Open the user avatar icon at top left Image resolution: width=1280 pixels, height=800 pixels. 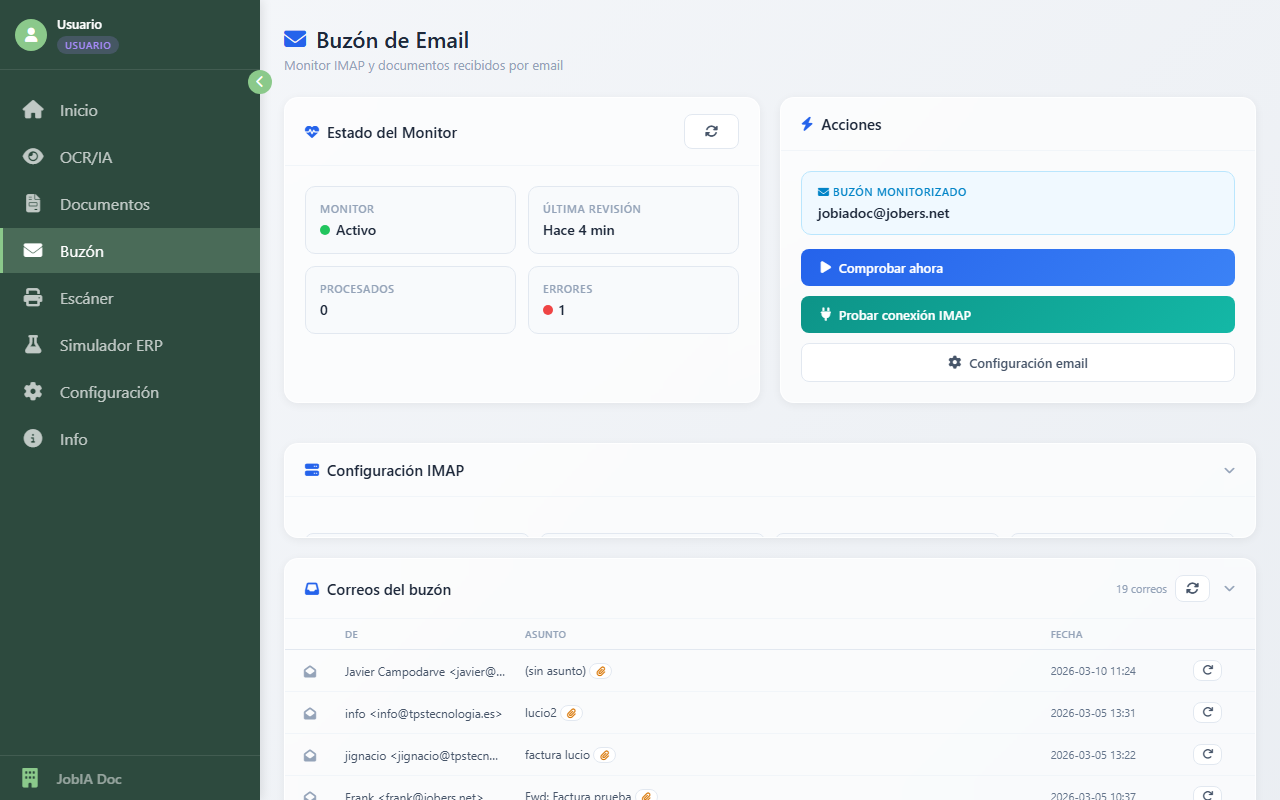[30, 35]
